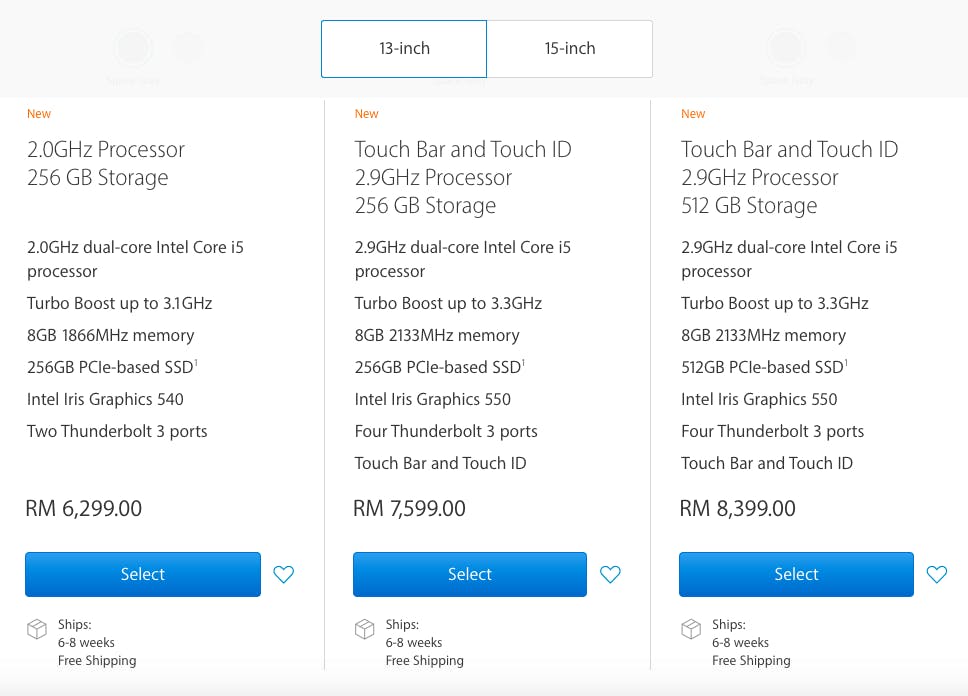Click shipping box icon under RM 8,399.00 model
Screen dimensions: 968x696
691,629
